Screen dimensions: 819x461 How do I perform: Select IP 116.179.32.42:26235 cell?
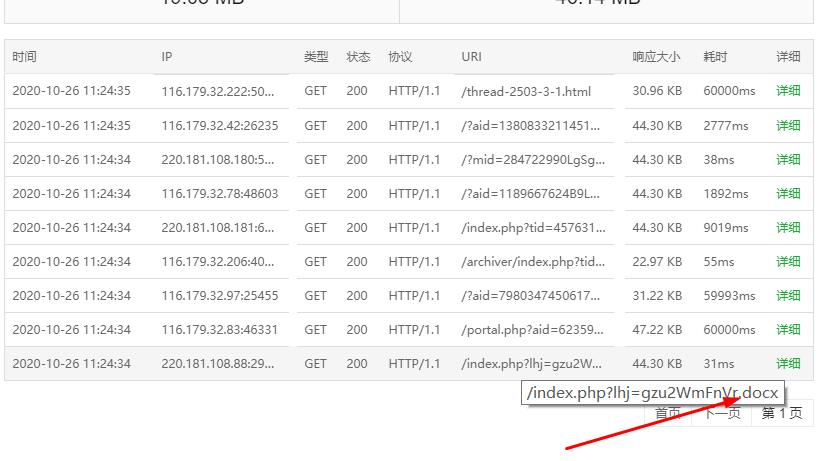pyautogui.click(x=219, y=126)
